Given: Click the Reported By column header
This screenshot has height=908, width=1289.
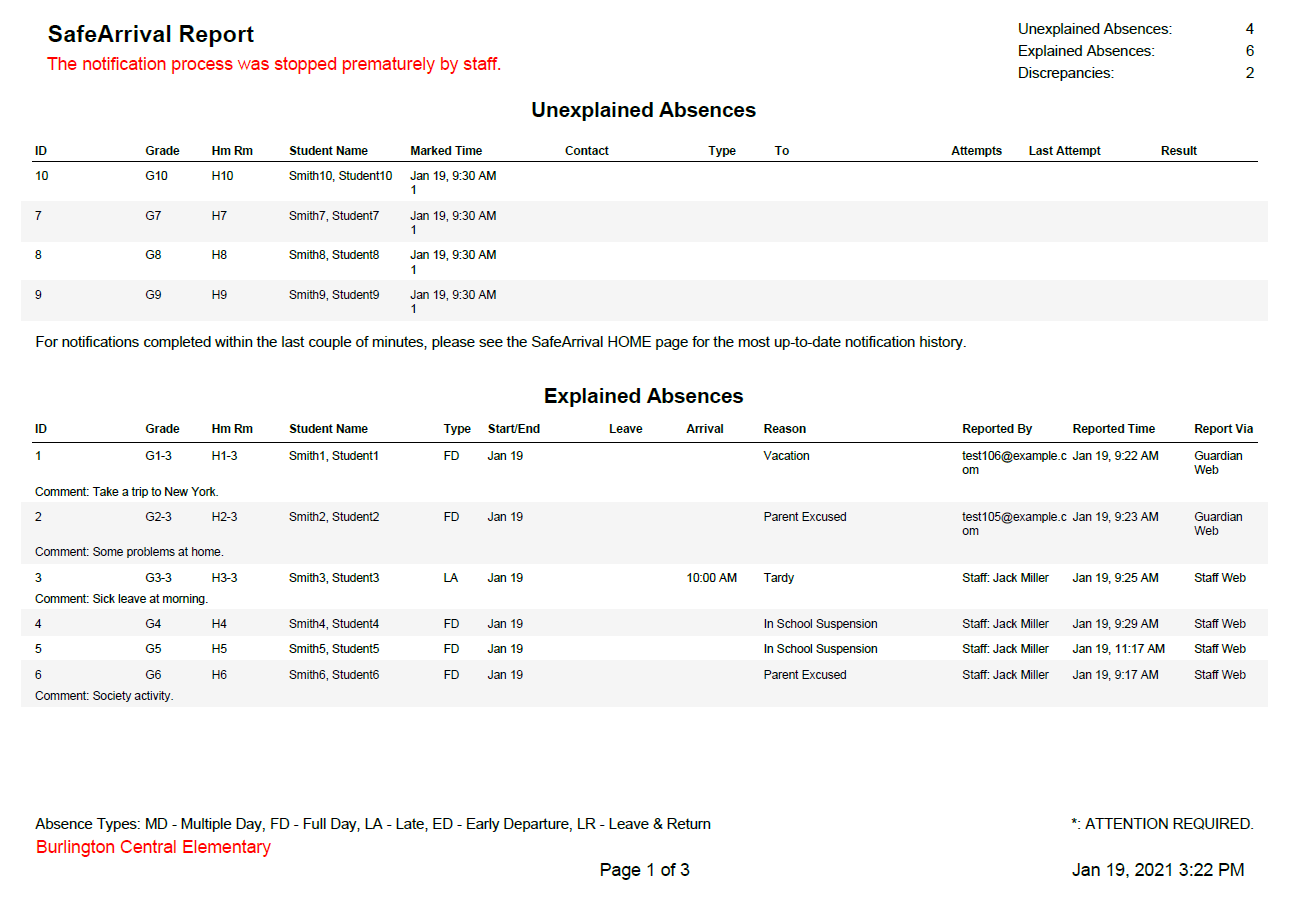Looking at the screenshot, I should coord(996,428).
